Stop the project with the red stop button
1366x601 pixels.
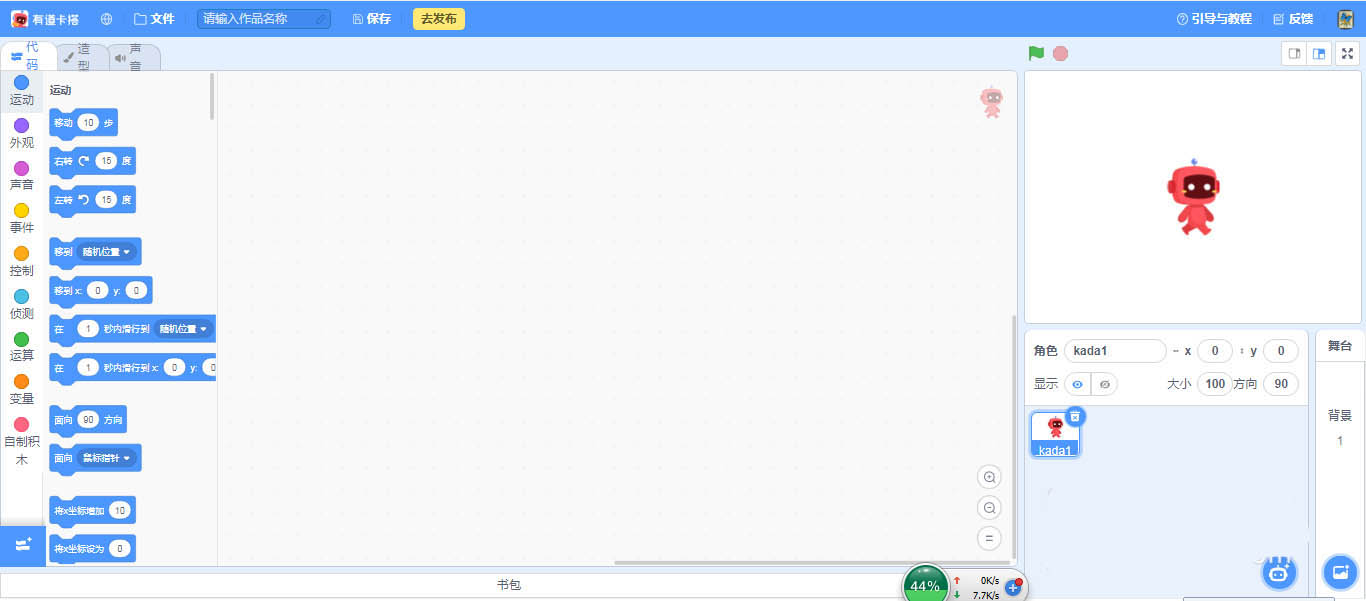(x=1060, y=53)
